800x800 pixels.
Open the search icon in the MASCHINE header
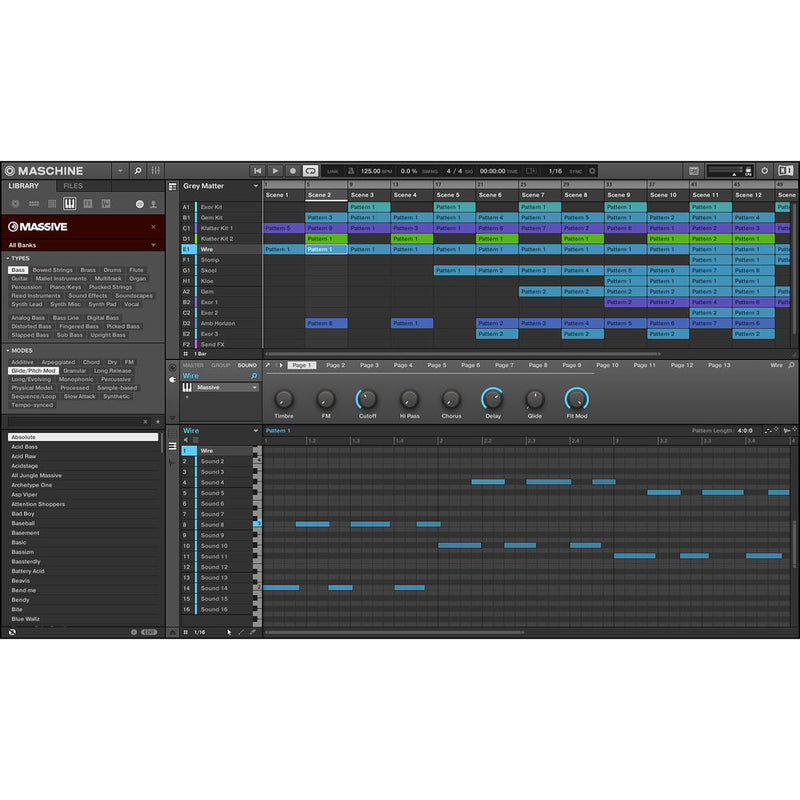coord(139,170)
